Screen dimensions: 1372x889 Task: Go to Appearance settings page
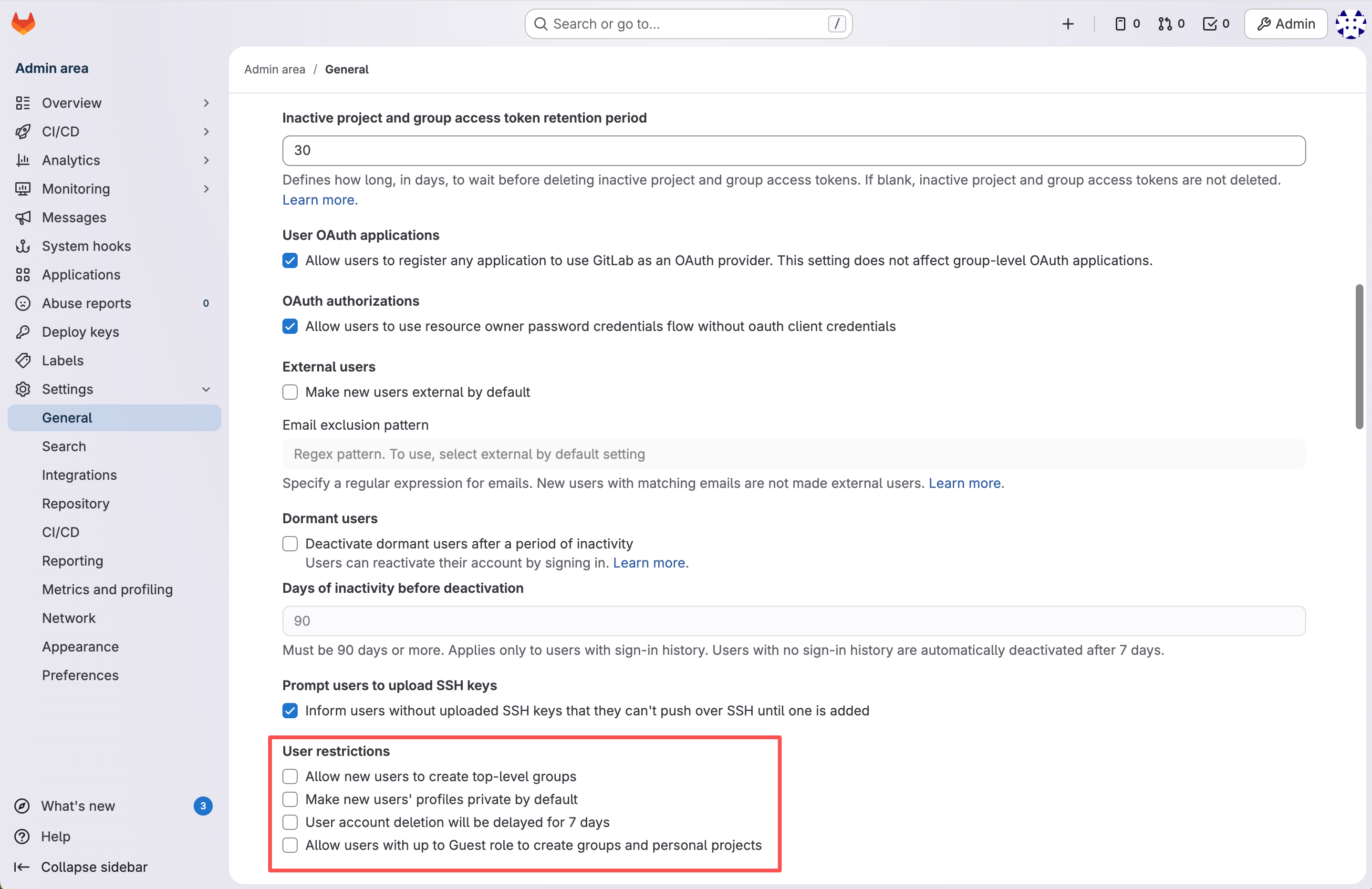click(80, 646)
